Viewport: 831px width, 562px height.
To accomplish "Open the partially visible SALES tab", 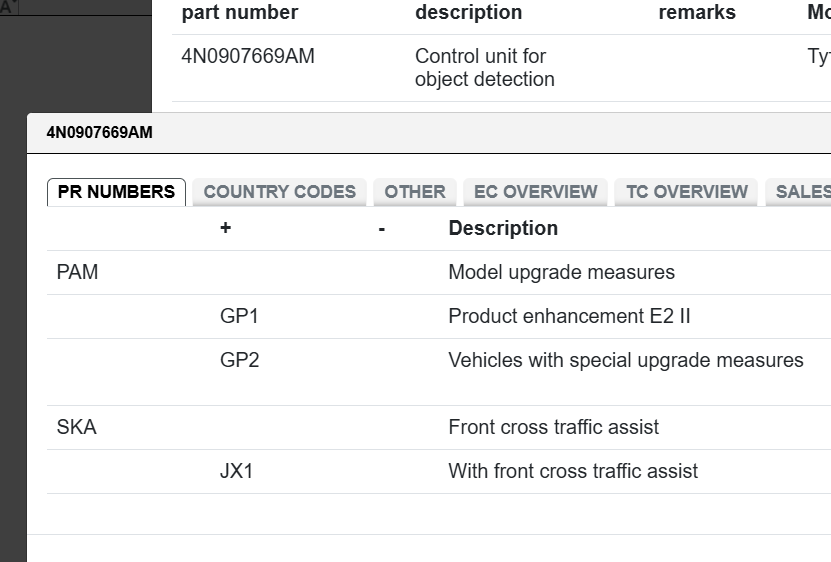I will point(801,192).
